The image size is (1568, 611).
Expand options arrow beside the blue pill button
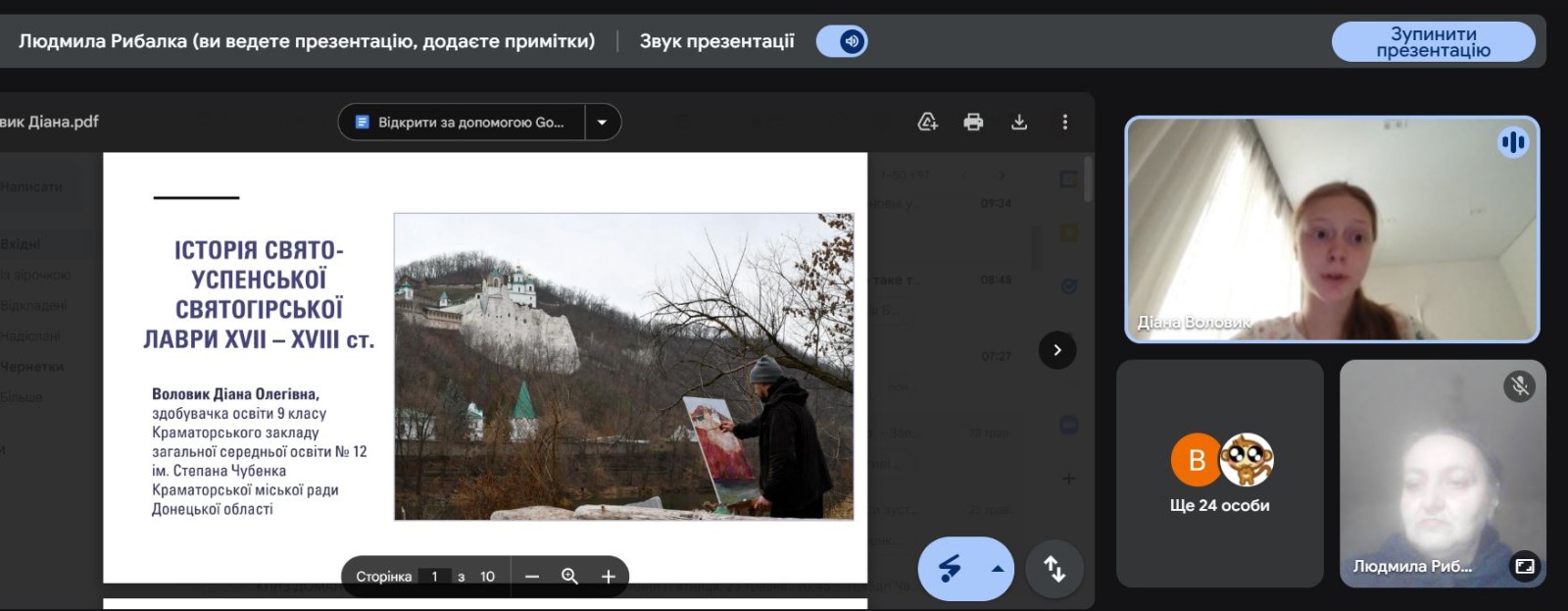(x=998, y=569)
